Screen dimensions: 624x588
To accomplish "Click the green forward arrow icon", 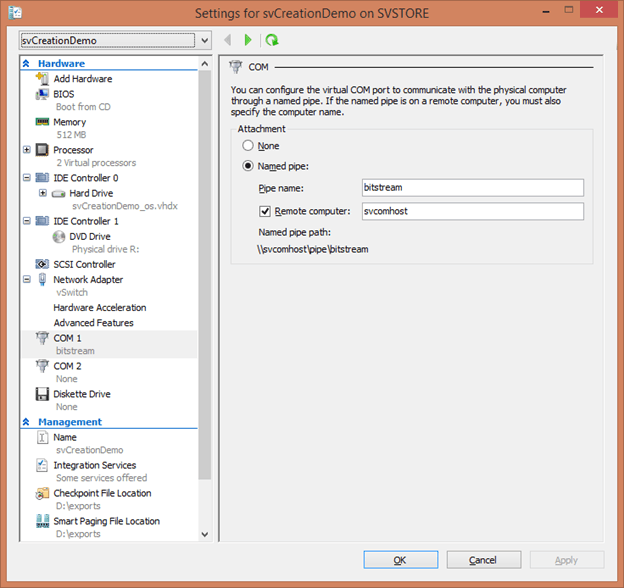I will (x=249, y=40).
